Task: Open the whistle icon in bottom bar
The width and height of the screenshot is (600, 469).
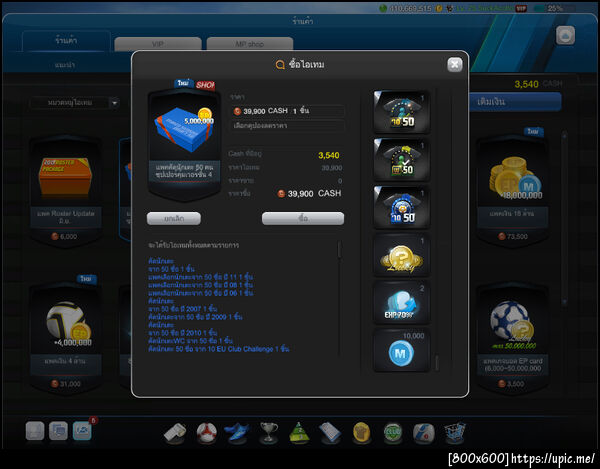Action: pyautogui.click(x=176, y=433)
